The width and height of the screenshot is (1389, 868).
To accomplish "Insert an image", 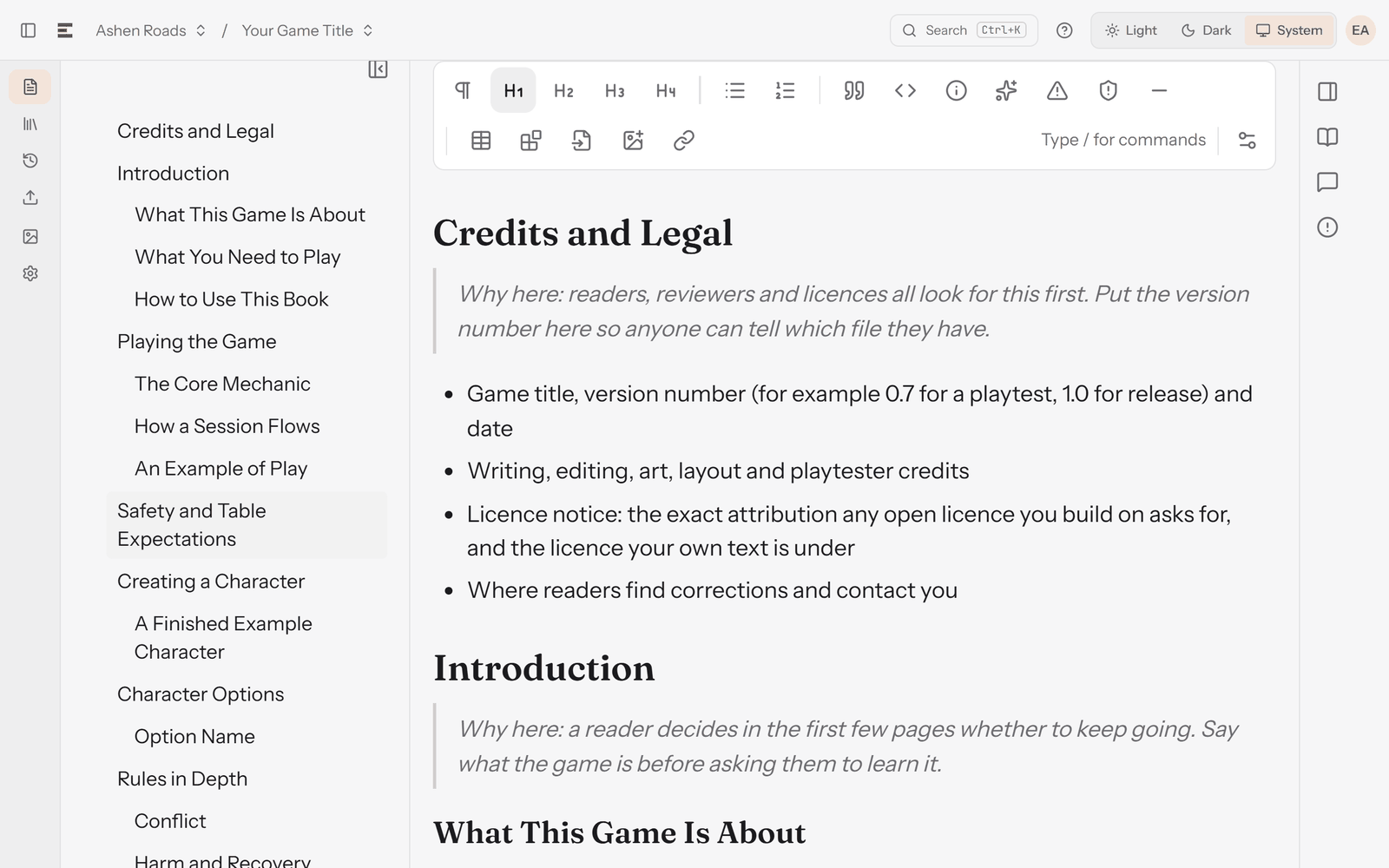I will click(x=633, y=141).
